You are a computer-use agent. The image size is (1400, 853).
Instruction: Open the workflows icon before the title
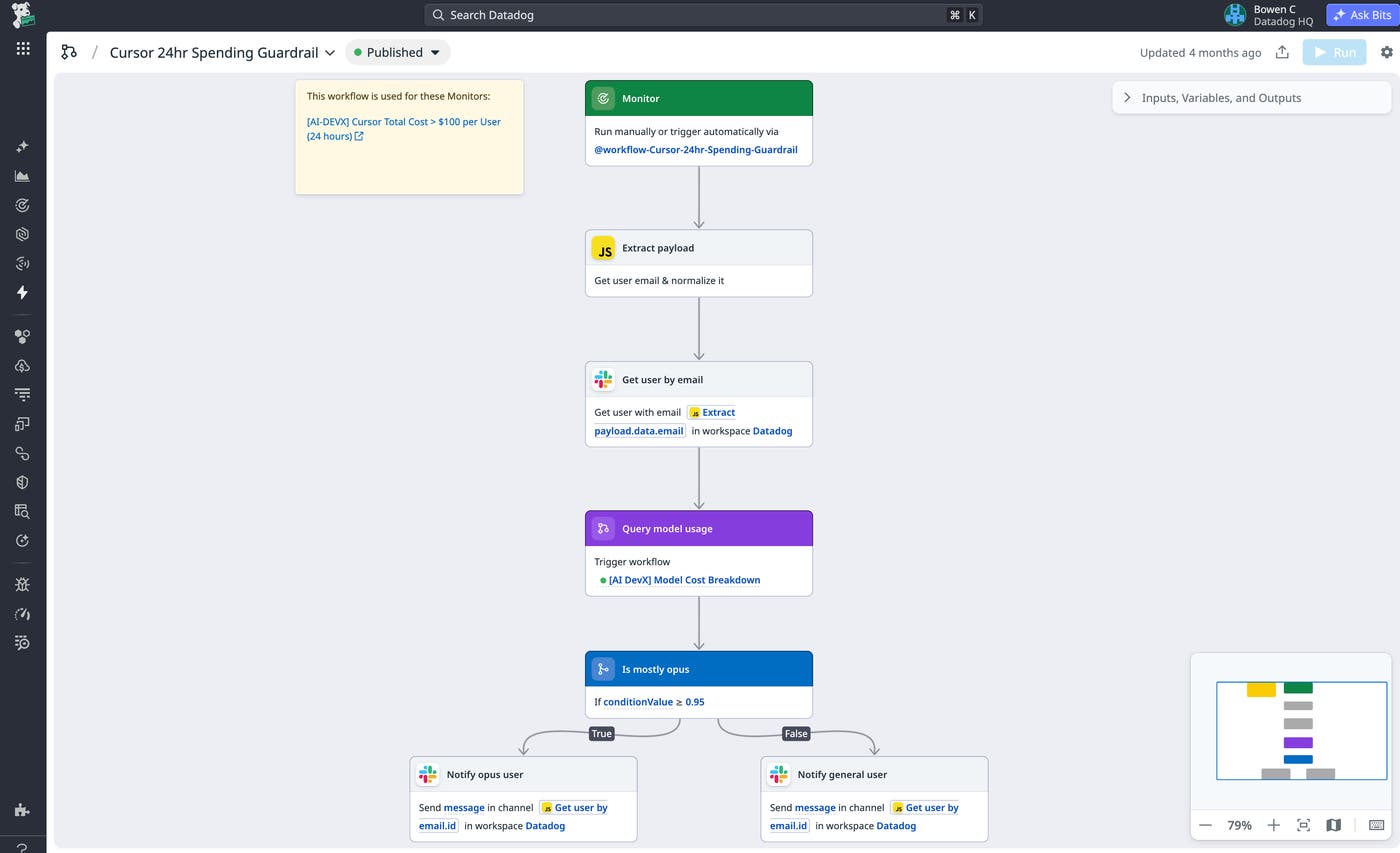tap(69, 52)
